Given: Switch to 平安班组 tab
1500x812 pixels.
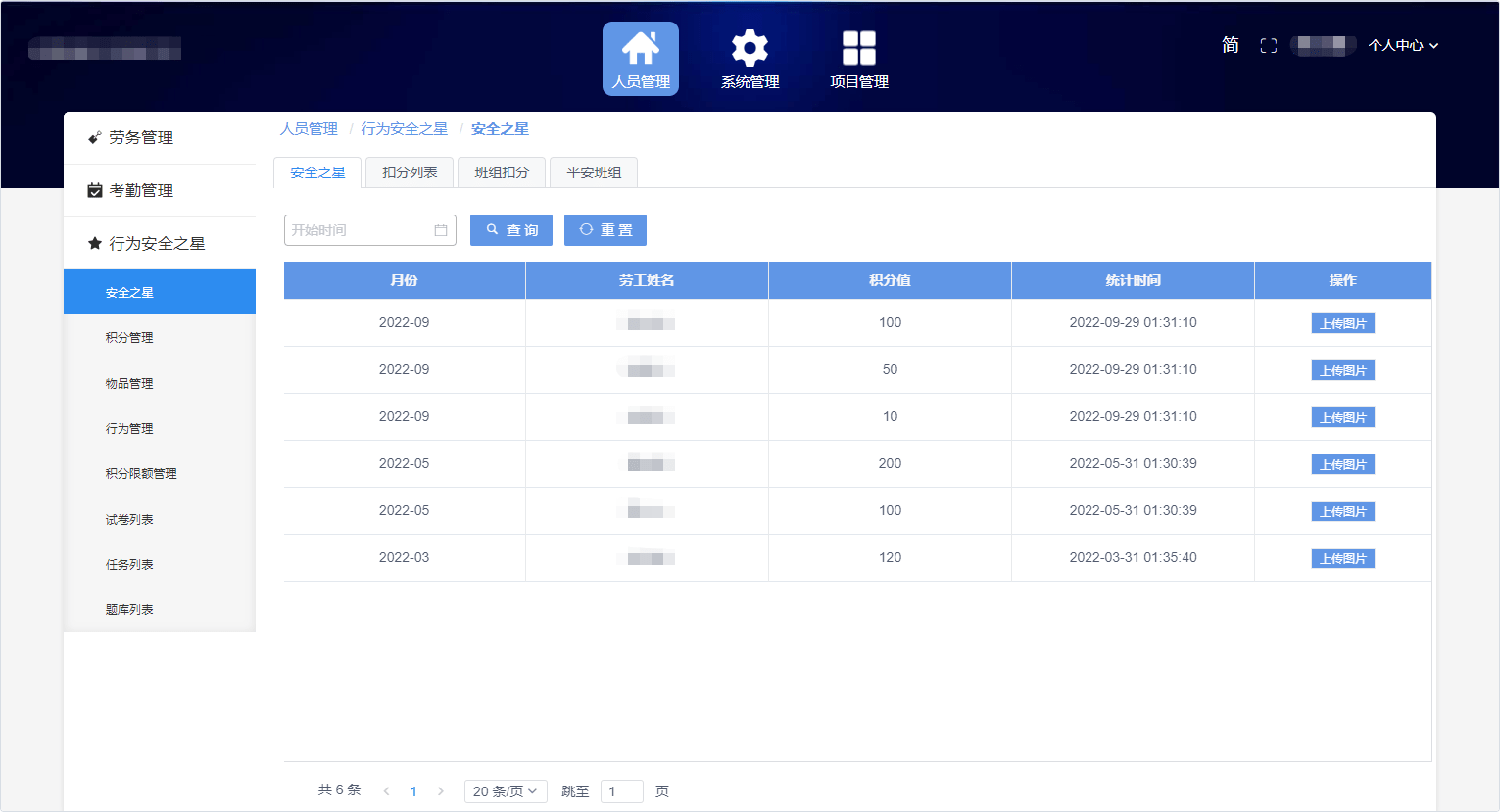Looking at the screenshot, I should [594, 172].
